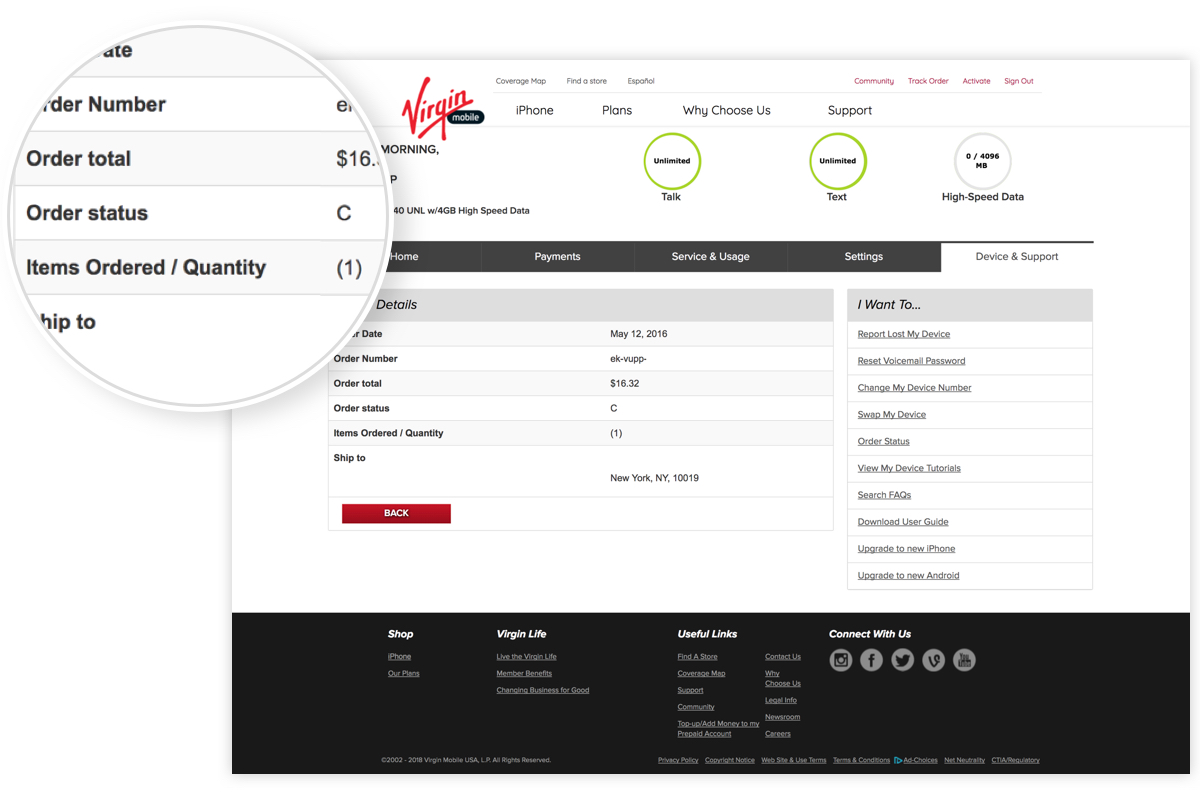The image size is (1200, 800).
Task: Switch to the Device & Support tab
Action: [x=1017, y=257]
